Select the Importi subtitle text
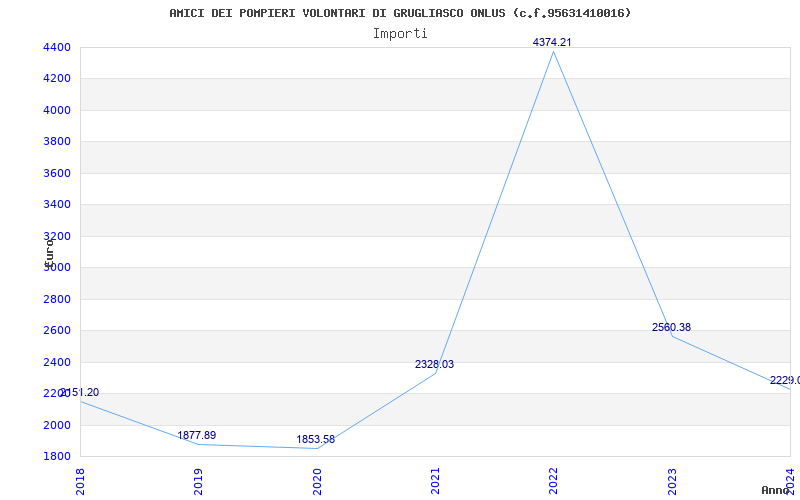 coord(400,34)
